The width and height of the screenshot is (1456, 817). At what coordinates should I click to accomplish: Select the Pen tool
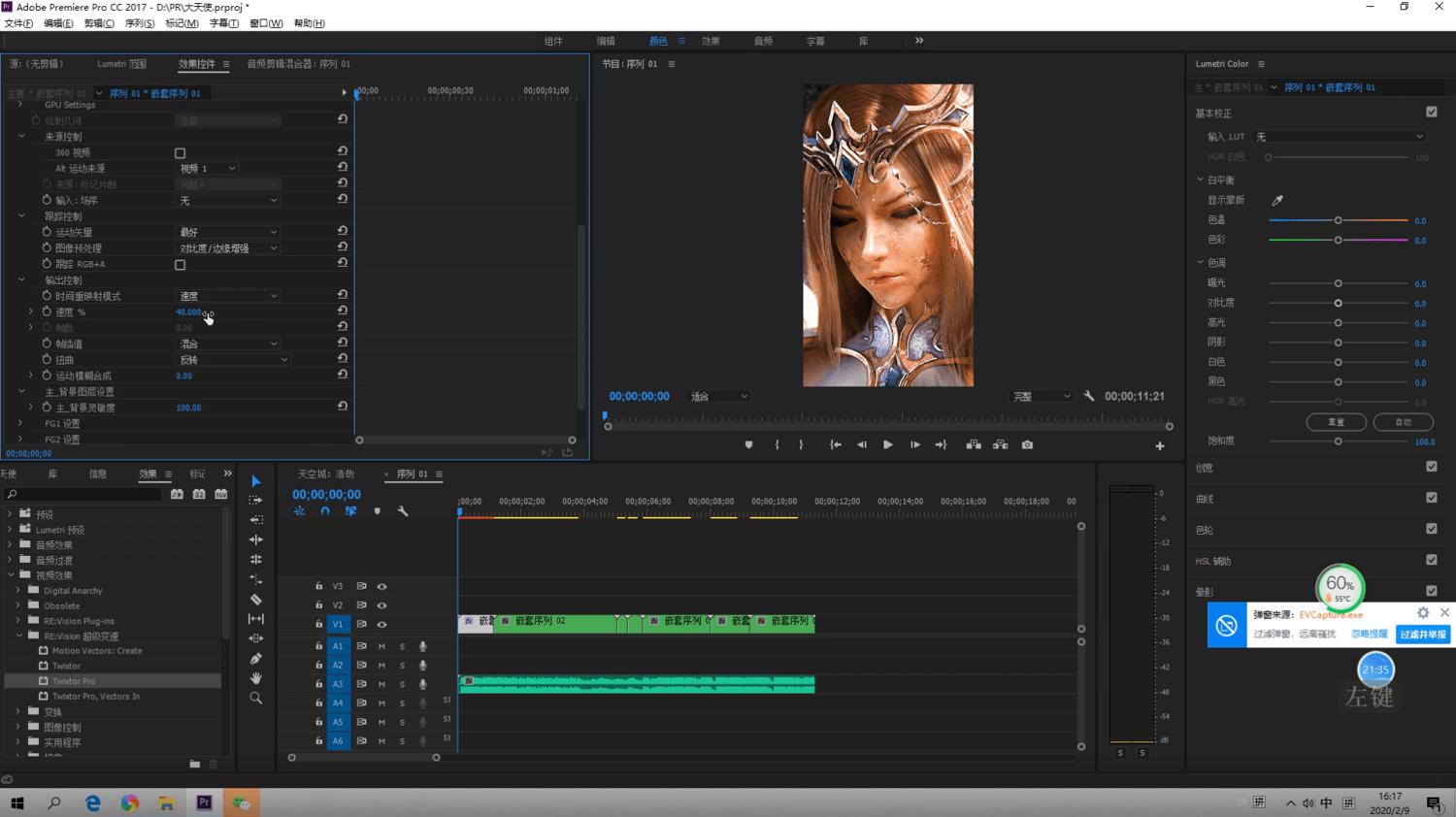coord(256,659)
